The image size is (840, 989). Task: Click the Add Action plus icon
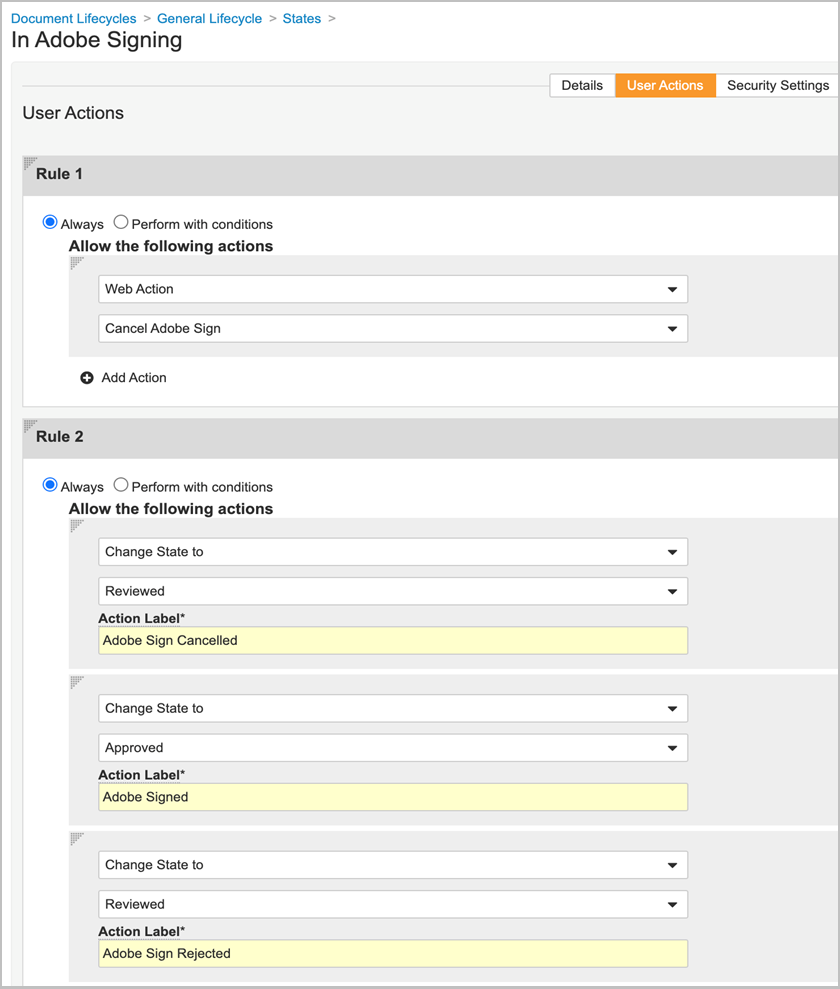(87, 378)
